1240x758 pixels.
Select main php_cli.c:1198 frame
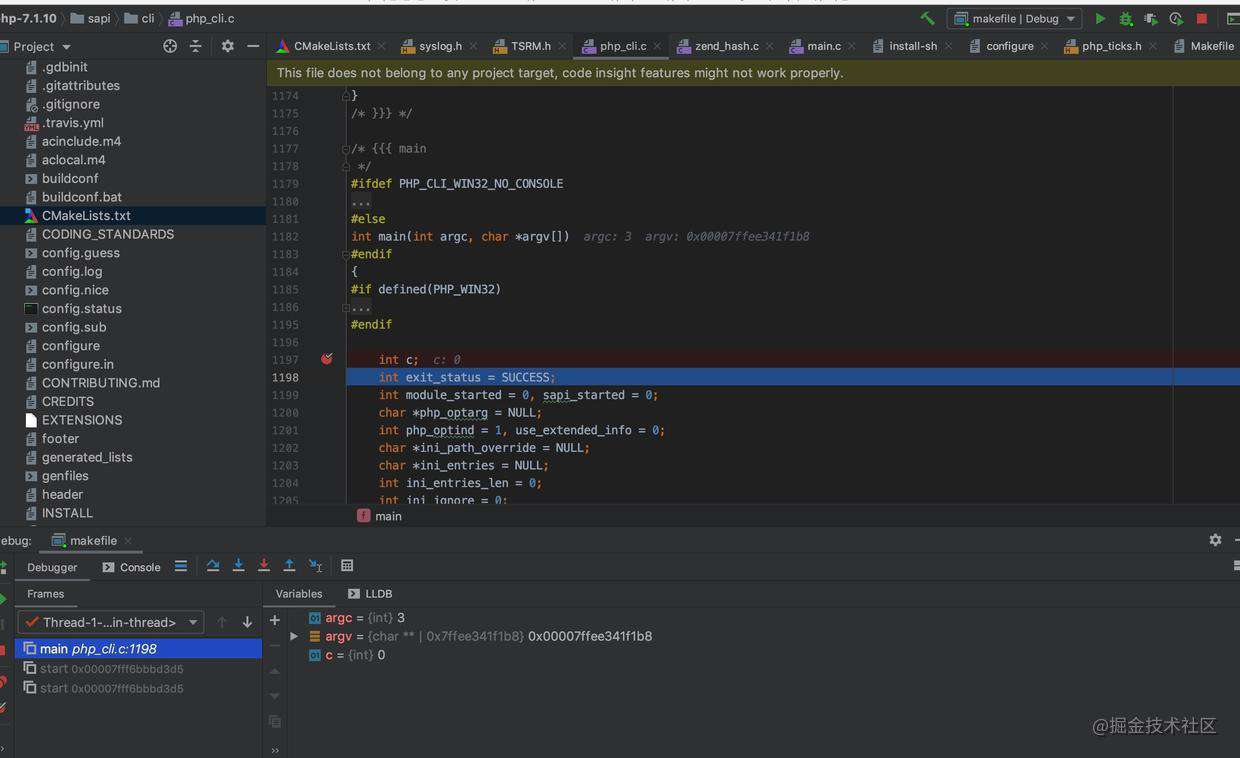139,649
